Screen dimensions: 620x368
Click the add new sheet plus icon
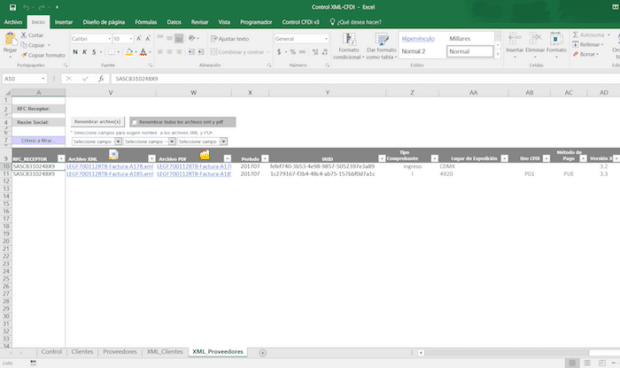click(x=263, y=353)
